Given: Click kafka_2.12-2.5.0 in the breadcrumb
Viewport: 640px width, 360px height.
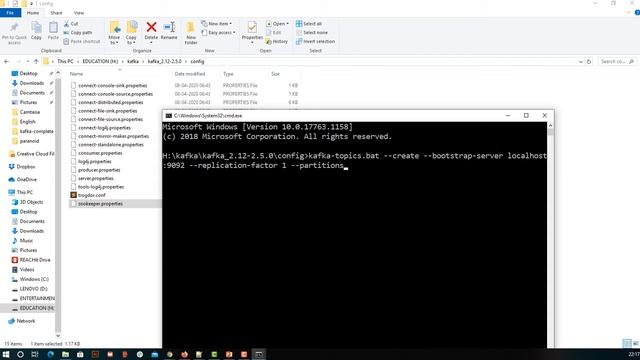Looking at the screenshot, I should click(x=164, y=62).
